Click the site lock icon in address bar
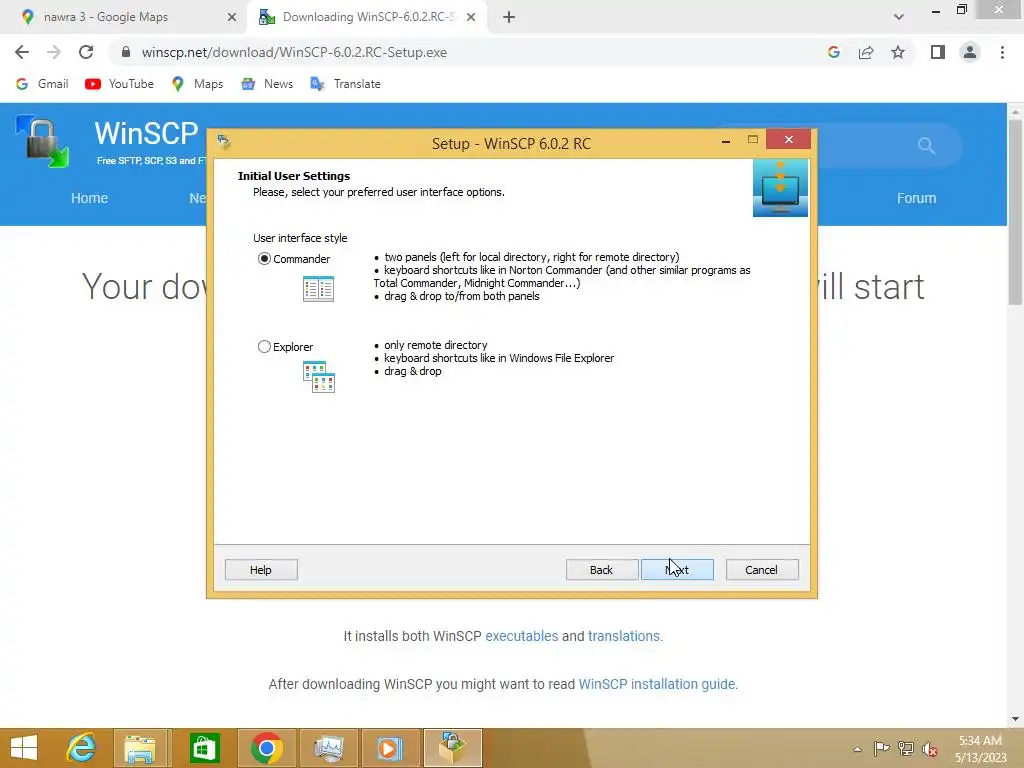 126,52
